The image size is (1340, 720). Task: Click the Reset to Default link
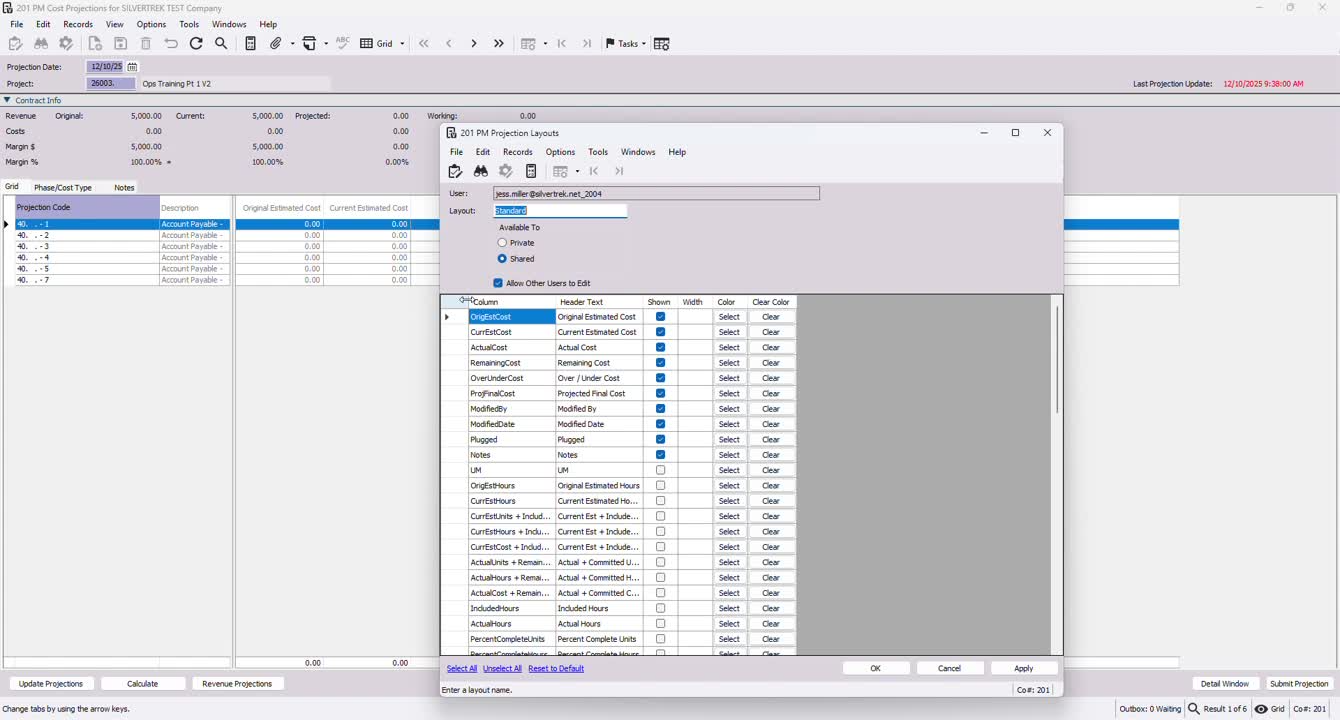pos(556,668)
